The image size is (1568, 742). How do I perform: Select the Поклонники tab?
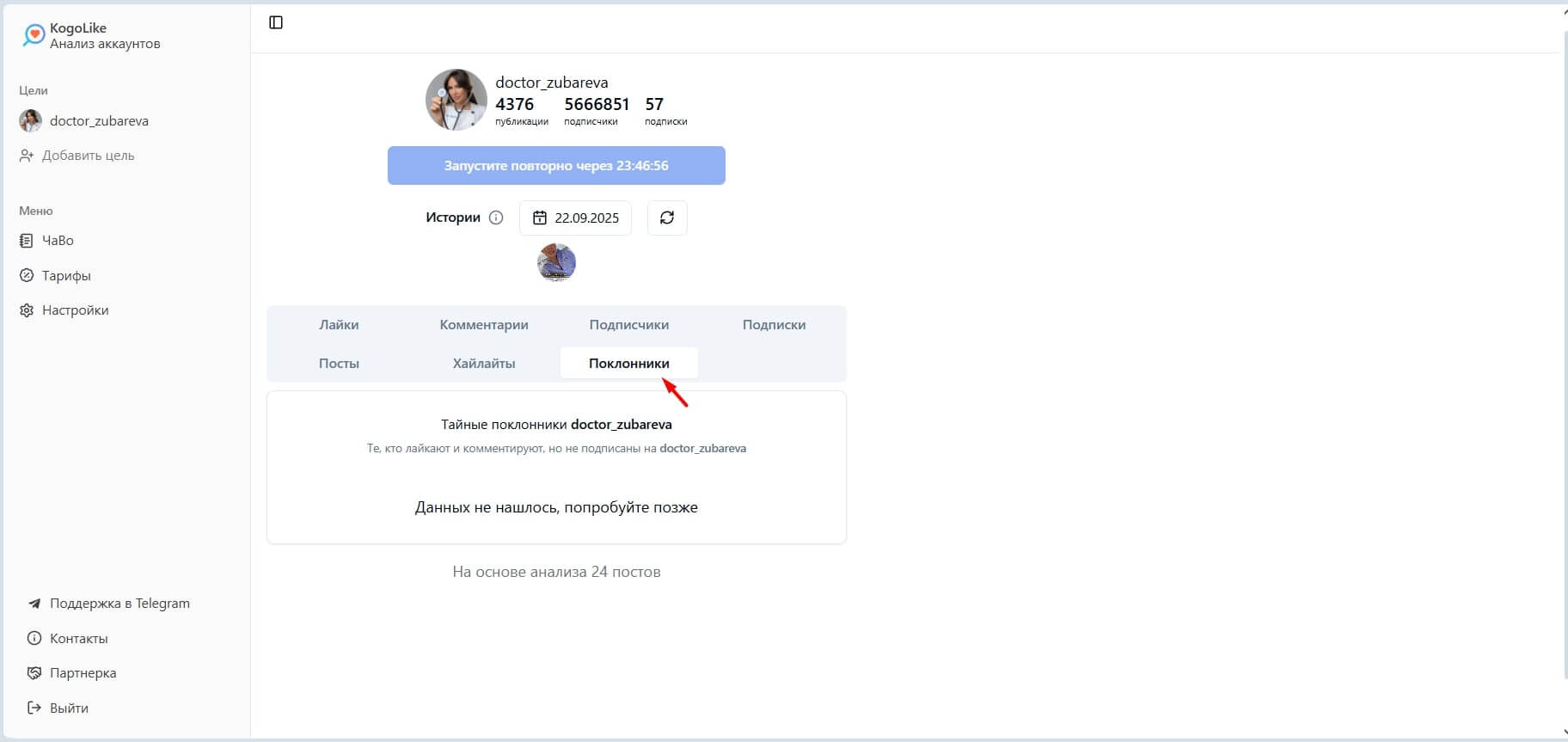tap(629, 364)
